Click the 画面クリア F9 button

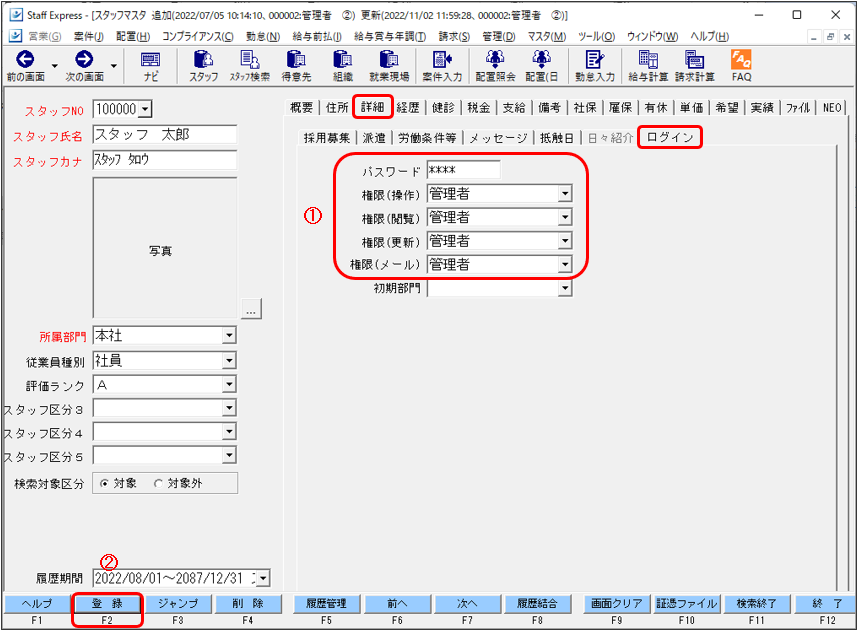coord(616,604)
